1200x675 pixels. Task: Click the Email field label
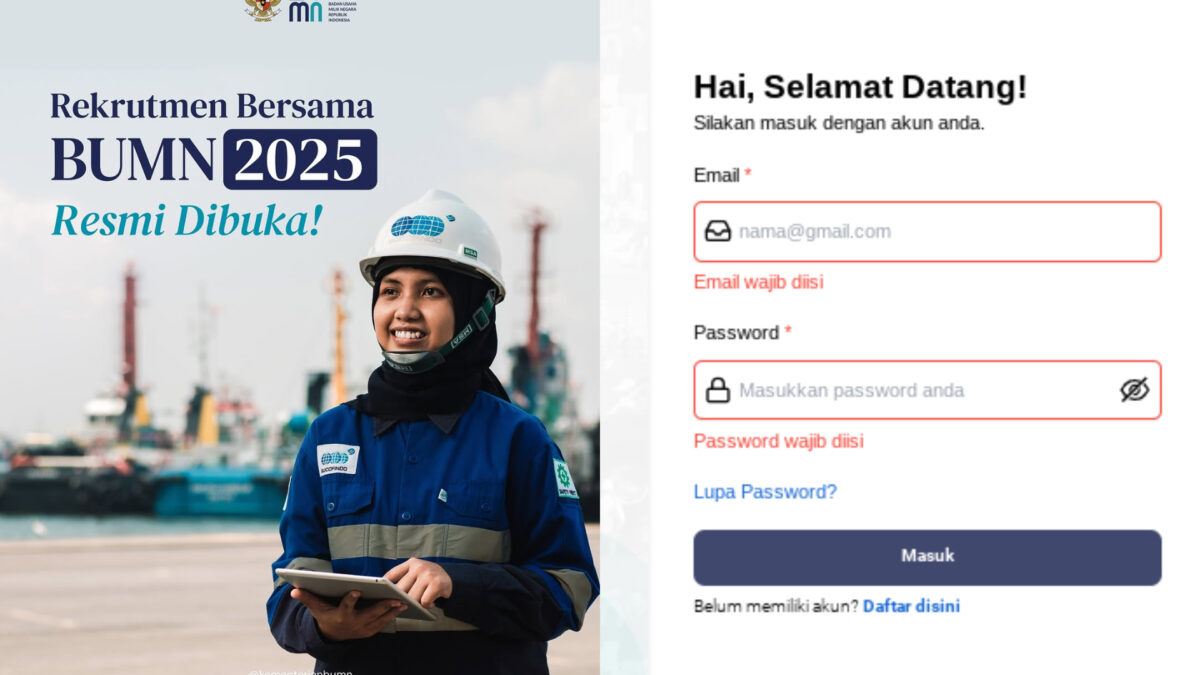[x=717, y=175]
